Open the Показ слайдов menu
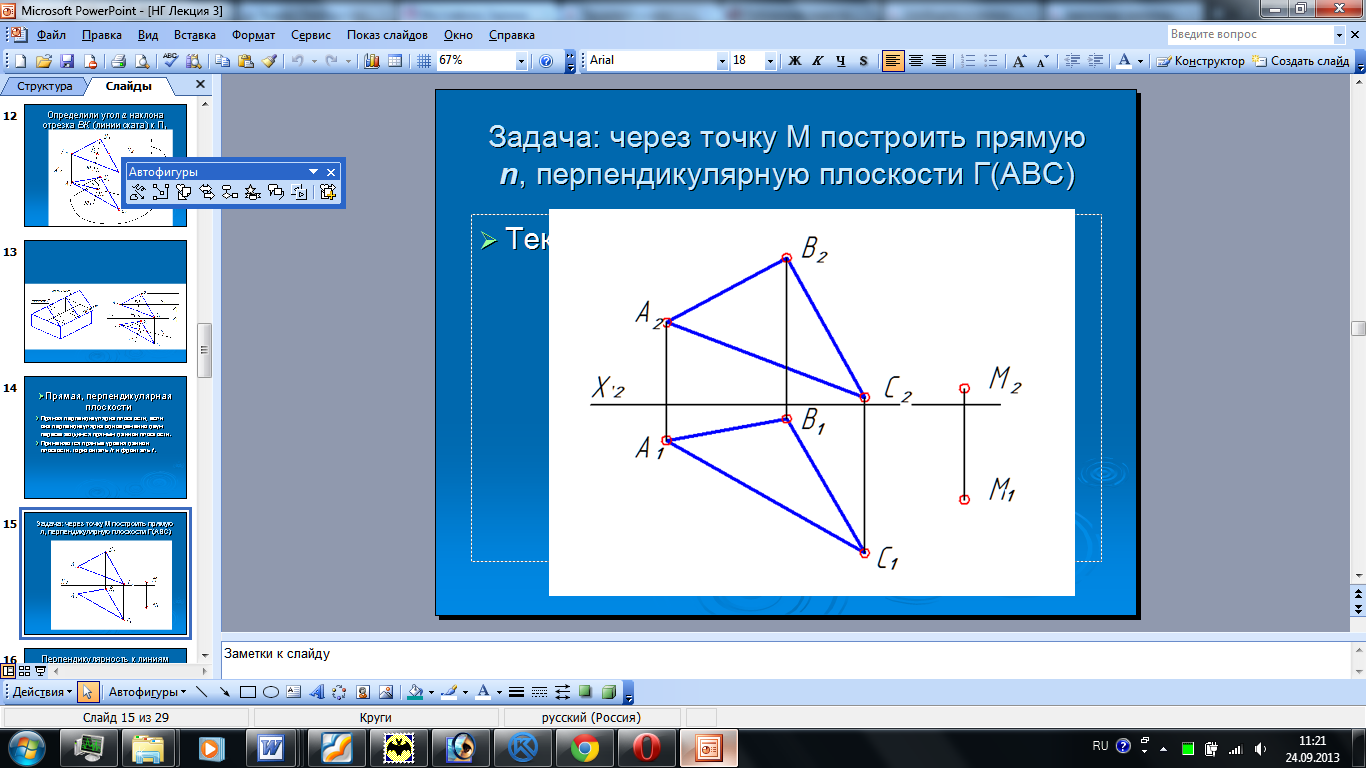Image resolution: width=1366 pixels, height=768 pixels. 387,34
